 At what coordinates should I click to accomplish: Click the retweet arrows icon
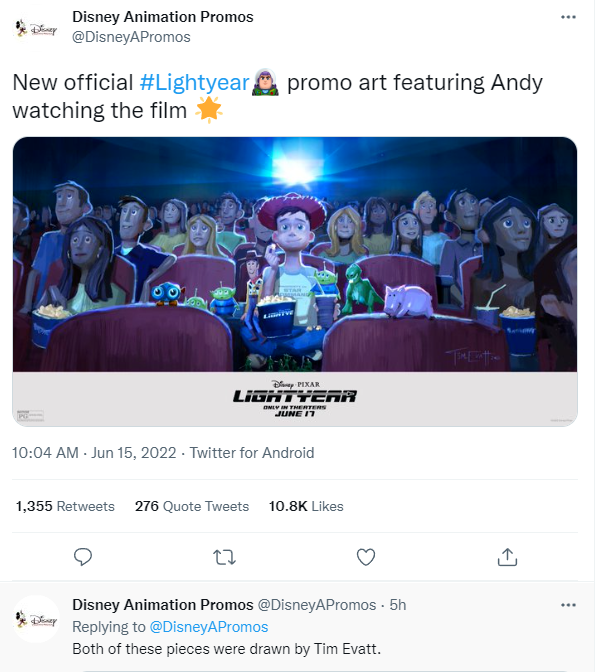pos(224,557)
